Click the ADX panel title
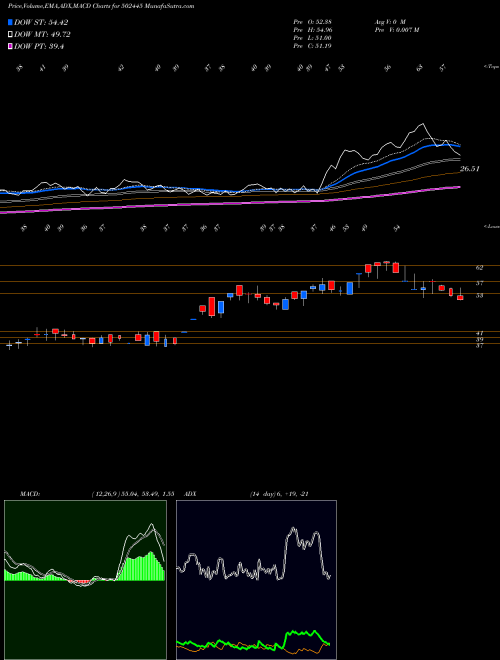The width and height of the screenshot is (500, 660). point(190,494)
